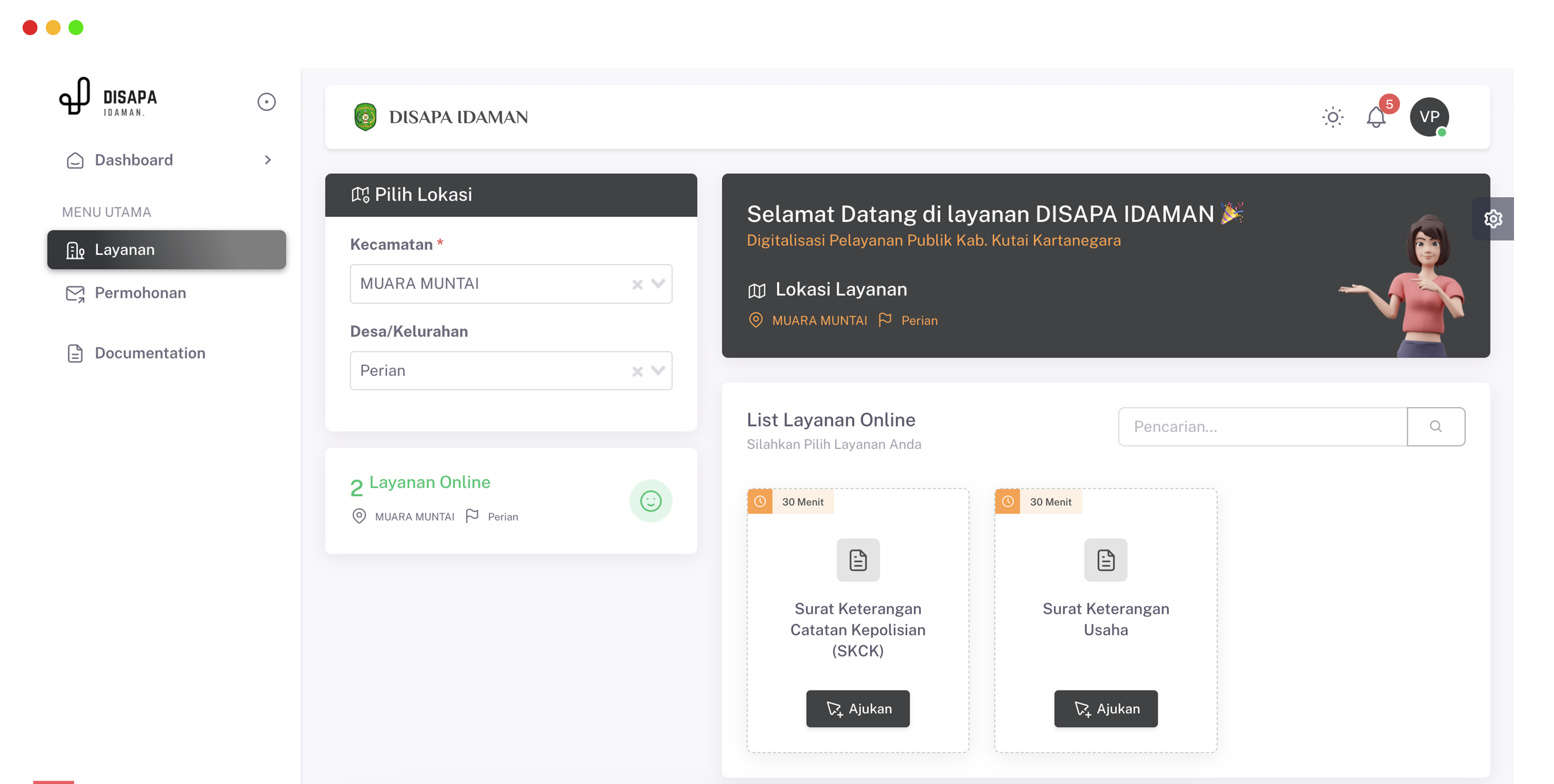Toggle sidebar collapse circle icon
This screenshot has width=1554, height=784.
point(266,102)
